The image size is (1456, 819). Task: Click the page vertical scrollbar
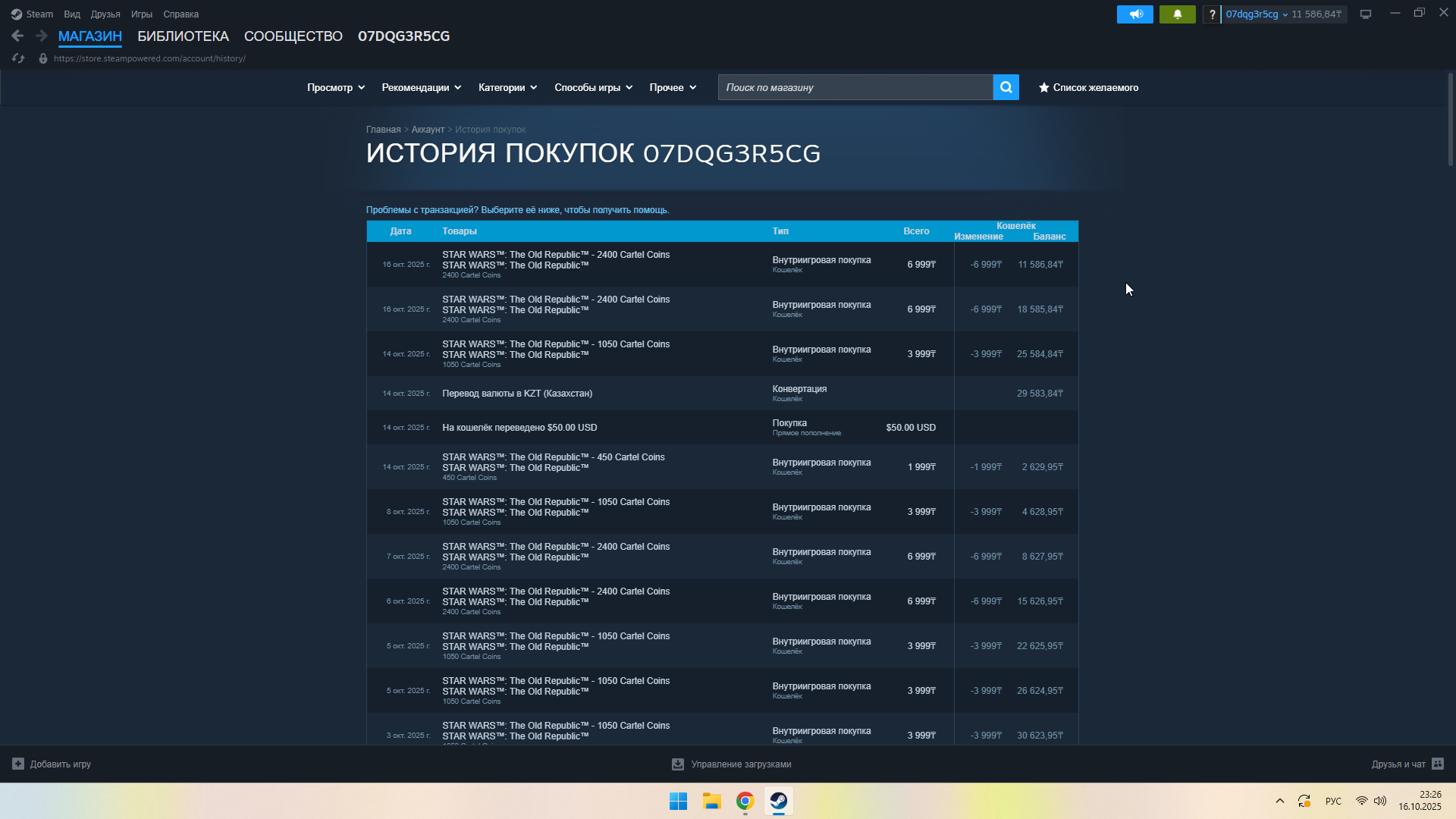[1450, 120]
